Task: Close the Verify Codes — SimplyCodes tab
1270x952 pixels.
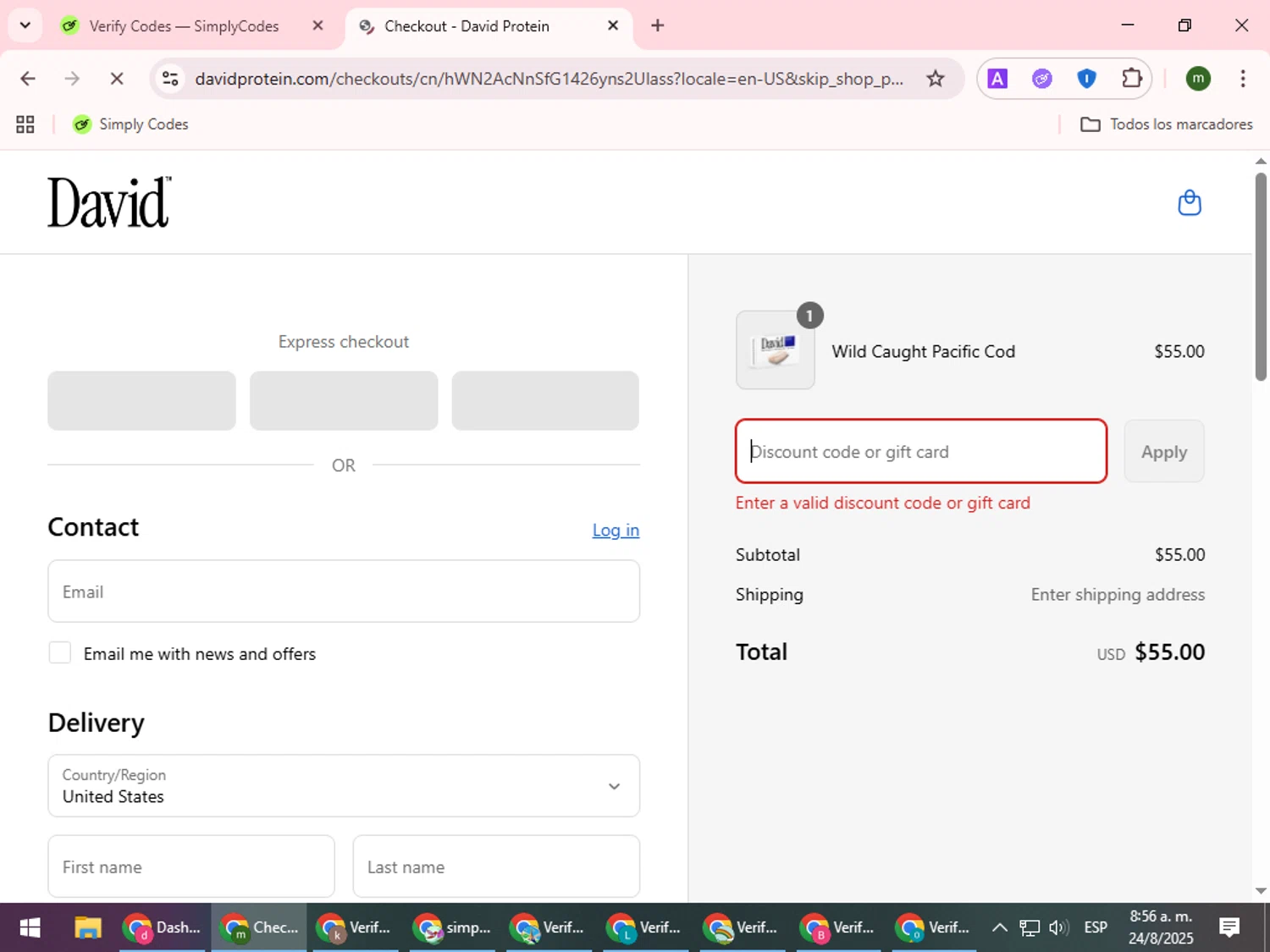Action: (x=317, y=25)
